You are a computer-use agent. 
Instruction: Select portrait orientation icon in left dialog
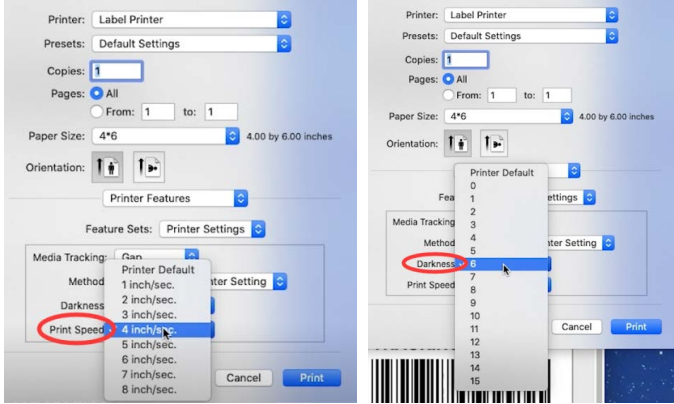click(107, 167)
